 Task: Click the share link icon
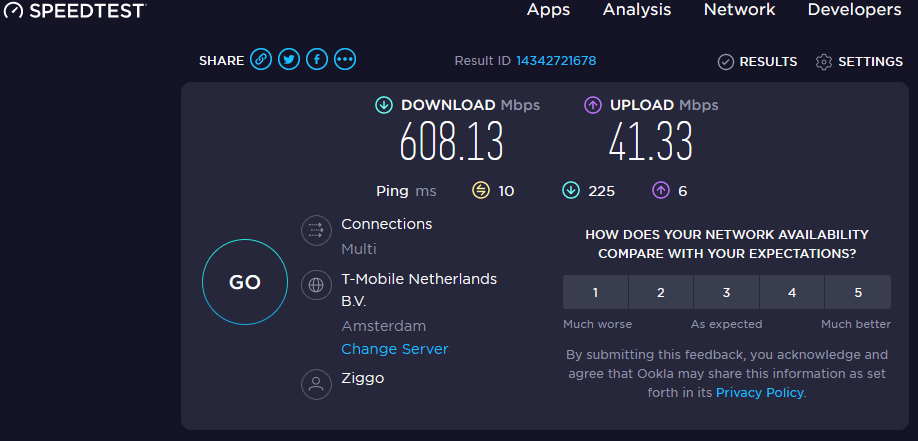[261, 60]
